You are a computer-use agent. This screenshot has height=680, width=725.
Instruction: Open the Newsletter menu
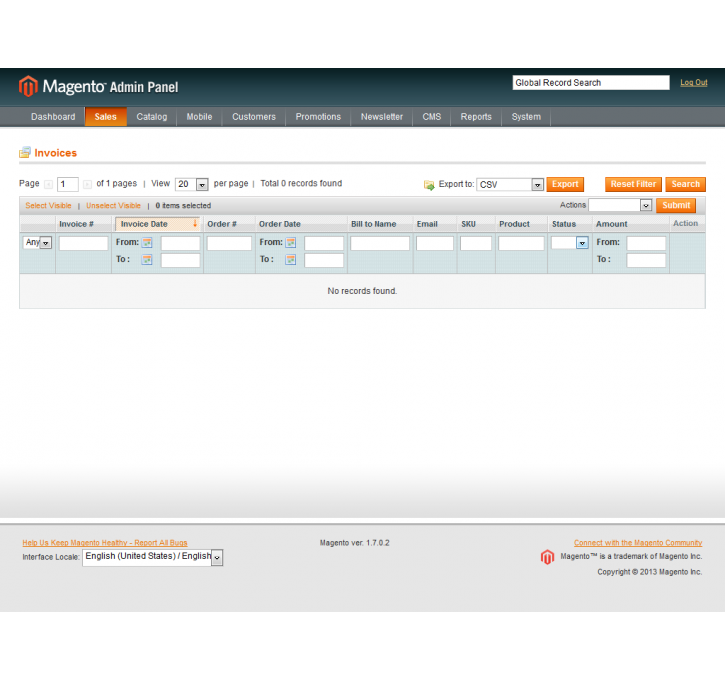382,117
